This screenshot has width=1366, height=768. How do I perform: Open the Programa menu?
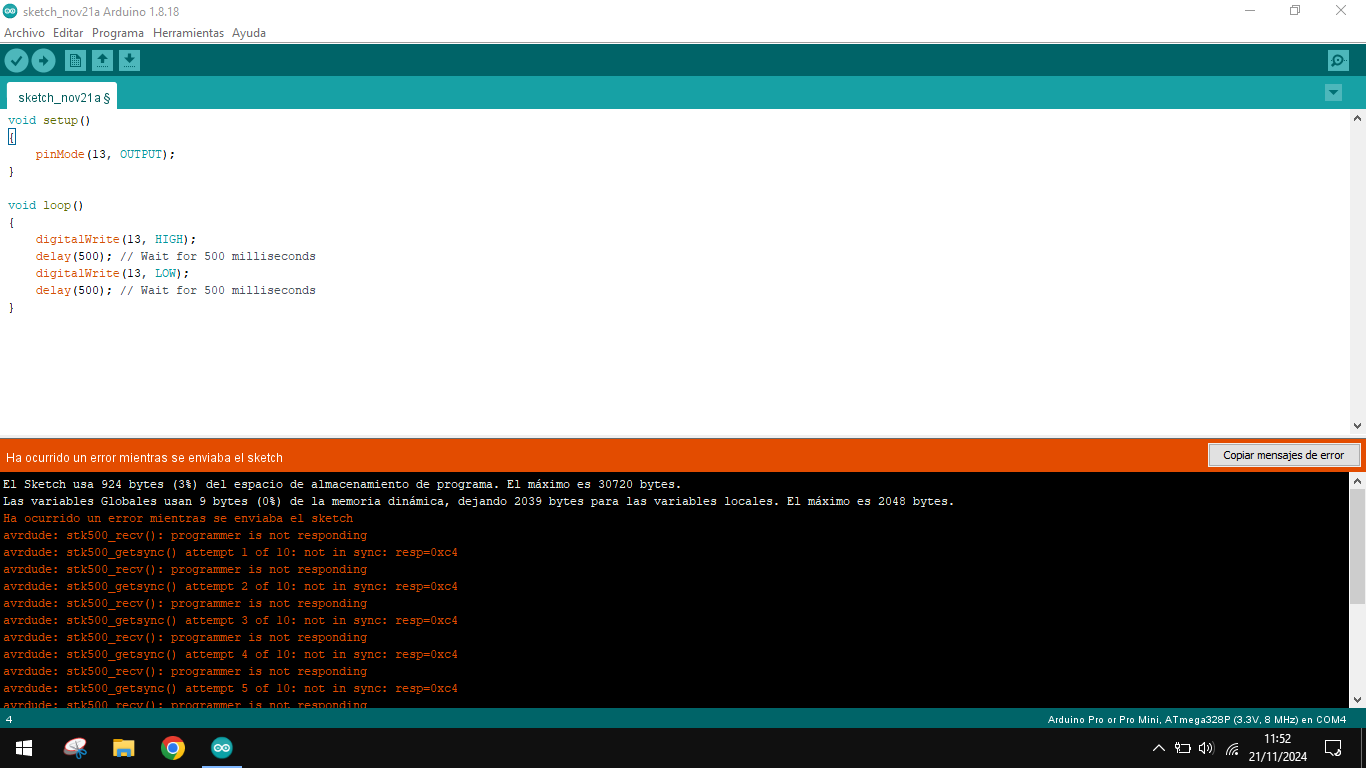(x=118, y=33)
